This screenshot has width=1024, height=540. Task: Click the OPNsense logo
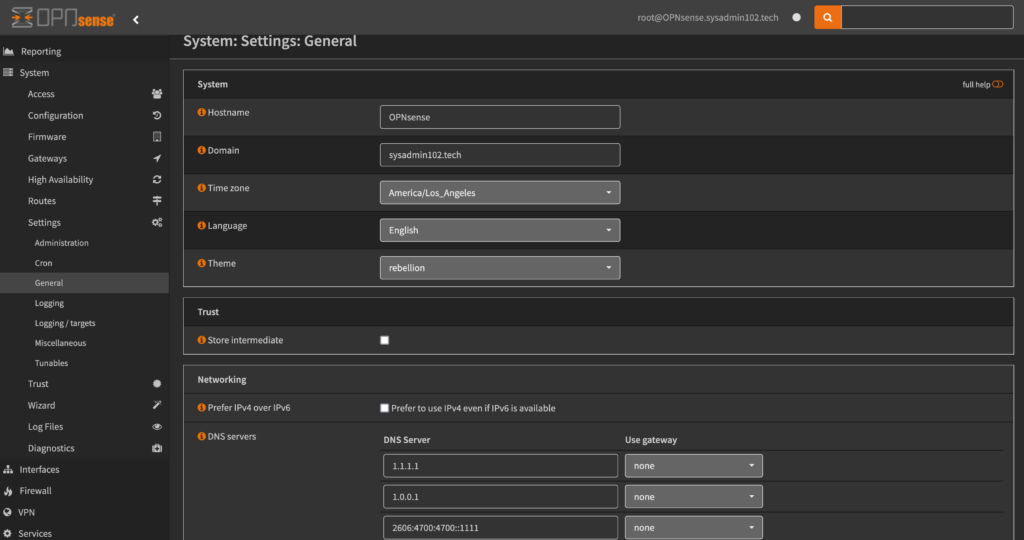(x=63, y=18)
